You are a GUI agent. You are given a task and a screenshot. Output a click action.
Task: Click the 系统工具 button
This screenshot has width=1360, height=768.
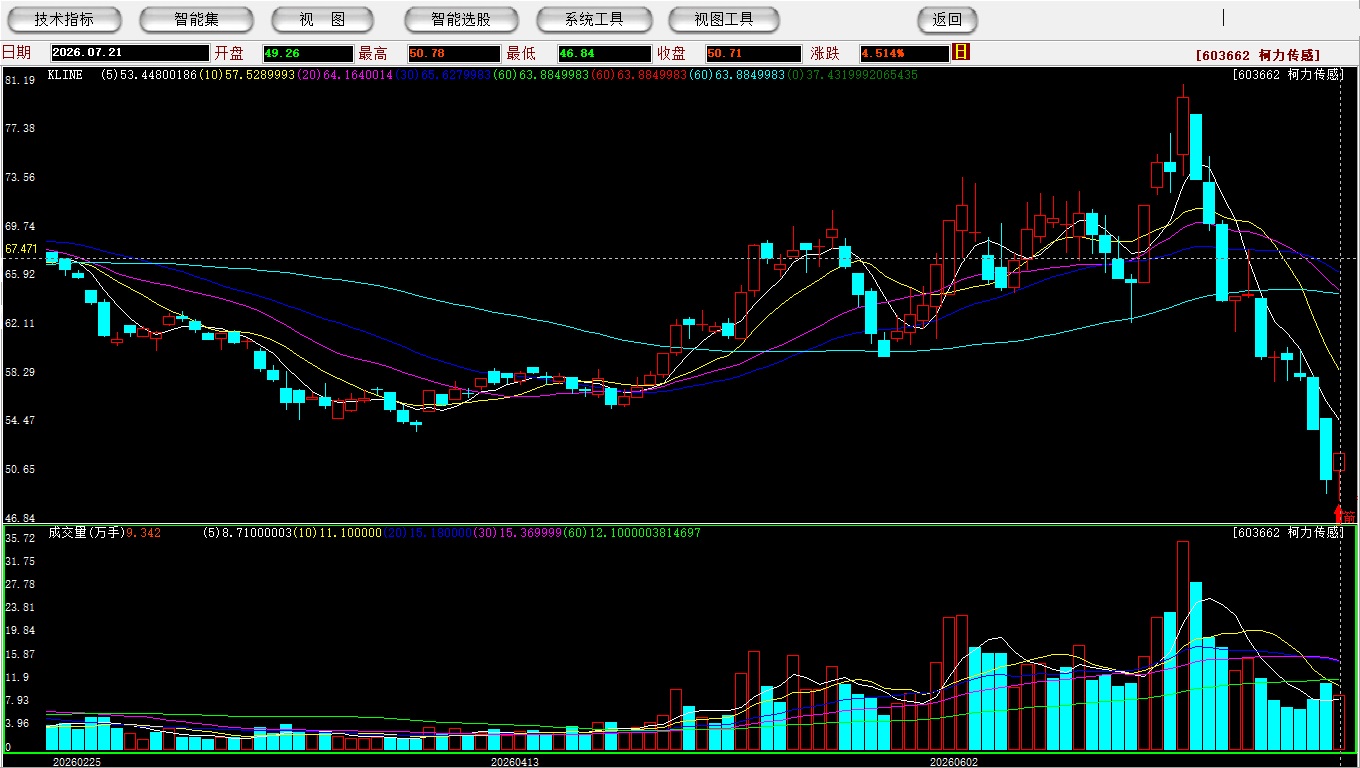(594, 19)
